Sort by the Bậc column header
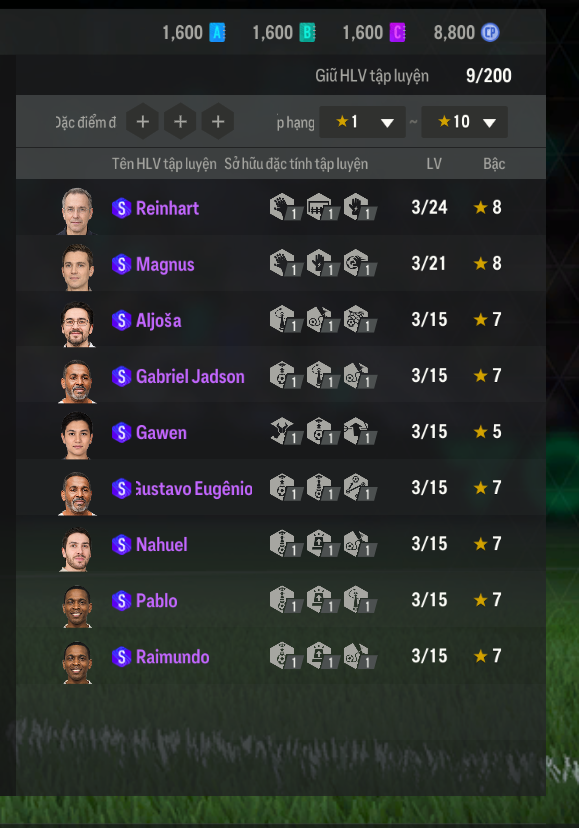Viewport: 579px width, 828px height. click(x=494, y=164)
